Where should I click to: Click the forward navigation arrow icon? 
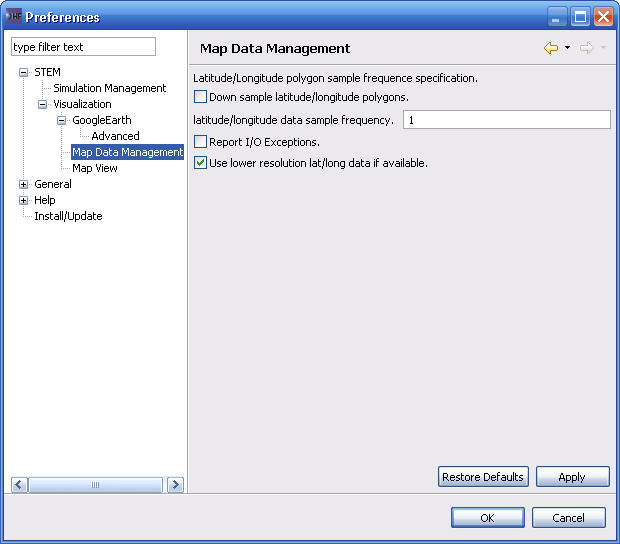586,48
